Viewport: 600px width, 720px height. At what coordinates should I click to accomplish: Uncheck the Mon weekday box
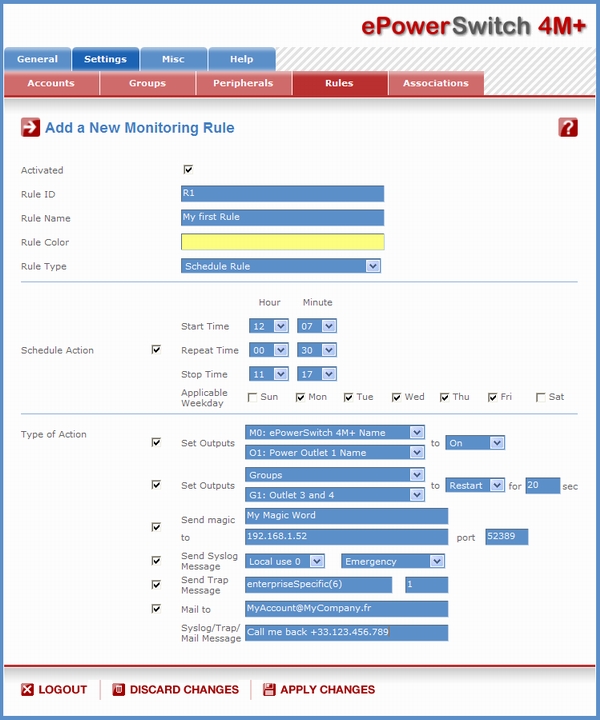300,397
